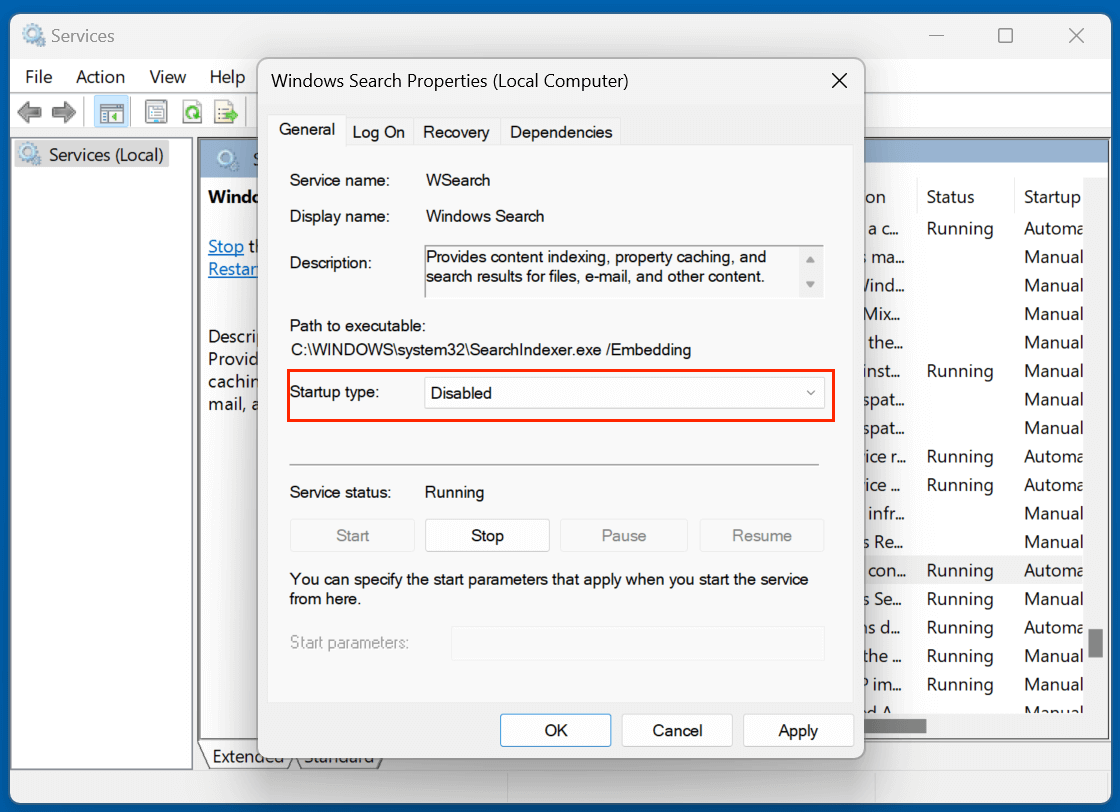View the Dependencies tab
Screen dimensions: 1120x812
coord(560,131)
